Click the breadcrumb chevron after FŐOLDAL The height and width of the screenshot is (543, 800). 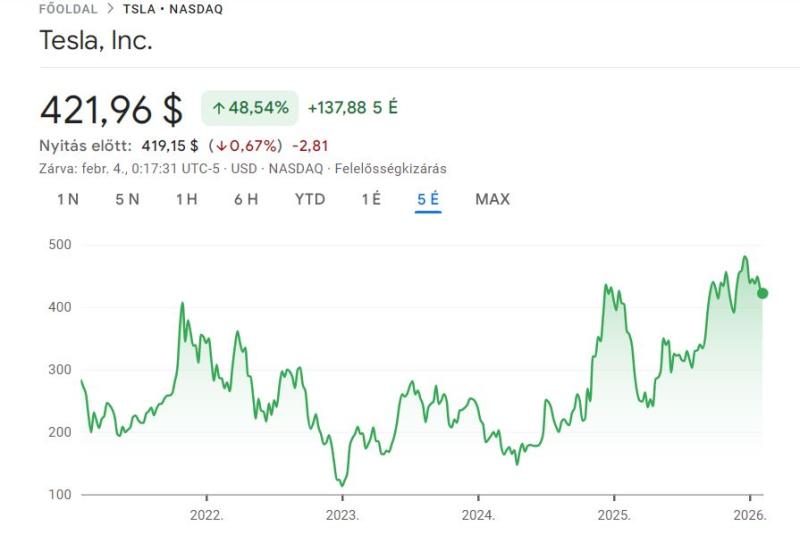tap(110, 9)
